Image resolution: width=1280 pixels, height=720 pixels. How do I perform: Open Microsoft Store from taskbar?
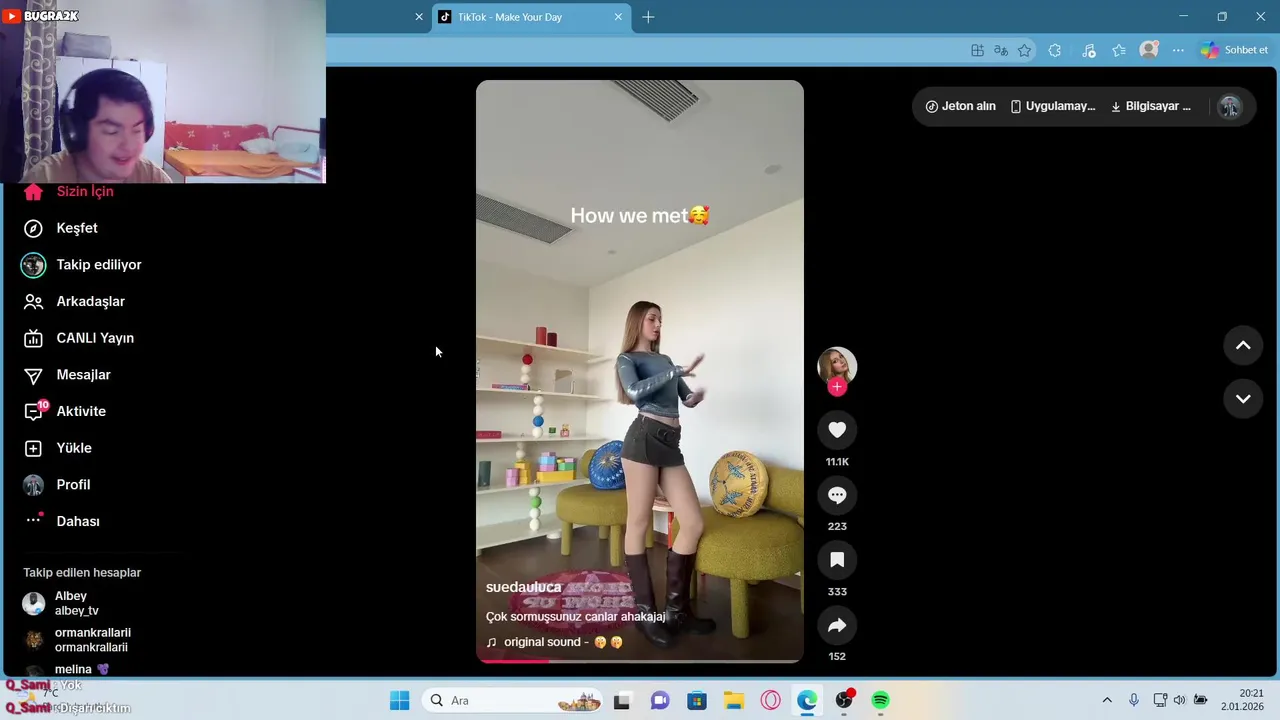[x=697, y=700]
